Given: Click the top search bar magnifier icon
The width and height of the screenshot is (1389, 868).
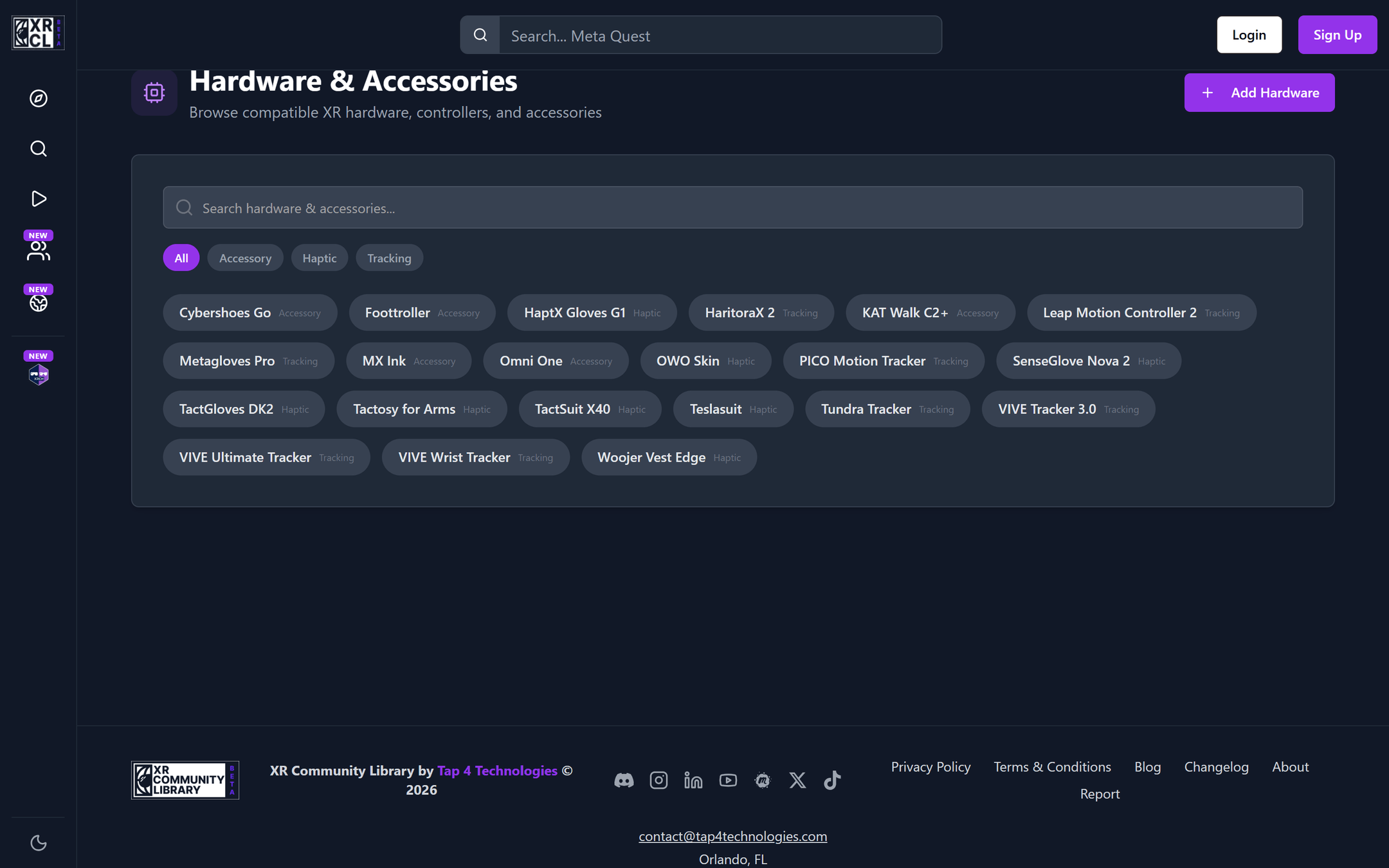Looking at the screenshot, I should (x=480, y=35).
